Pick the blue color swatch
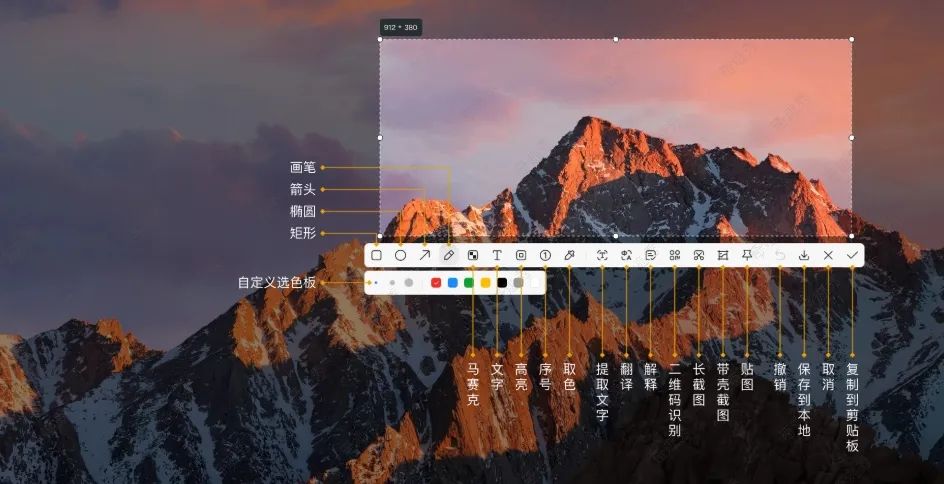The width and height of the screenshot is (944, 484). click(x=453, y=283)
